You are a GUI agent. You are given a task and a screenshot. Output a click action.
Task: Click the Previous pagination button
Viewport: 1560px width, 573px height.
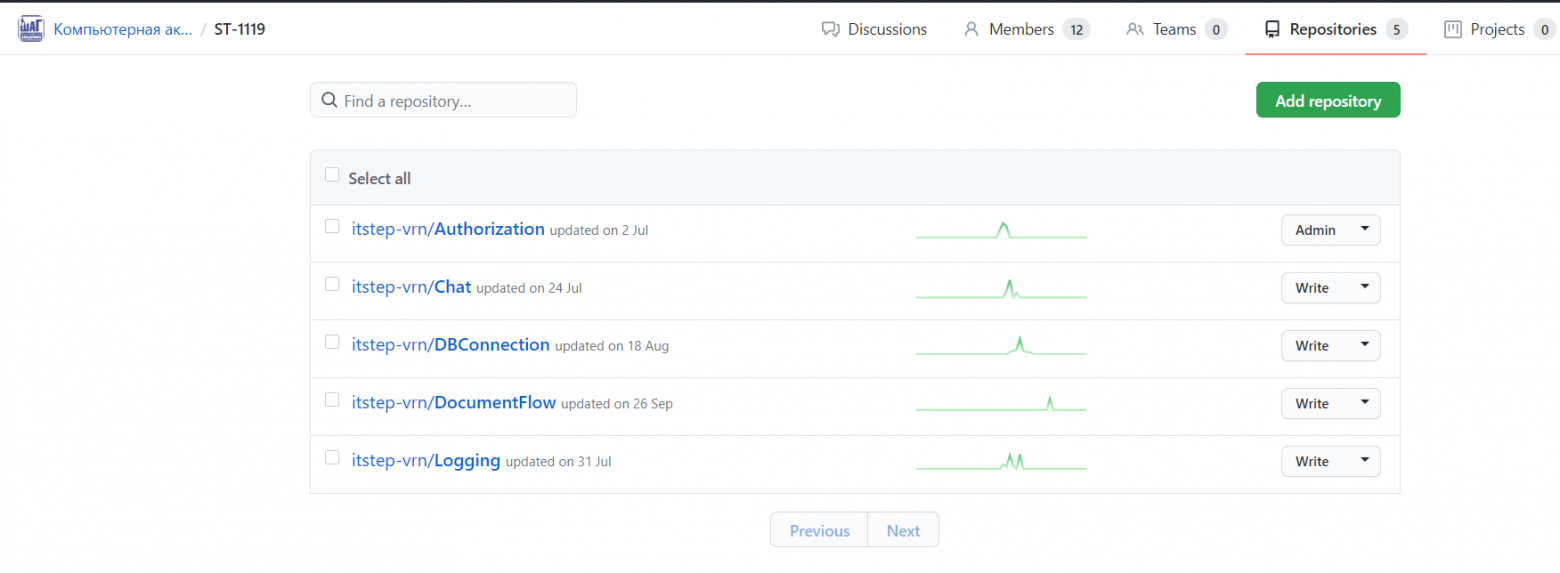819,530
